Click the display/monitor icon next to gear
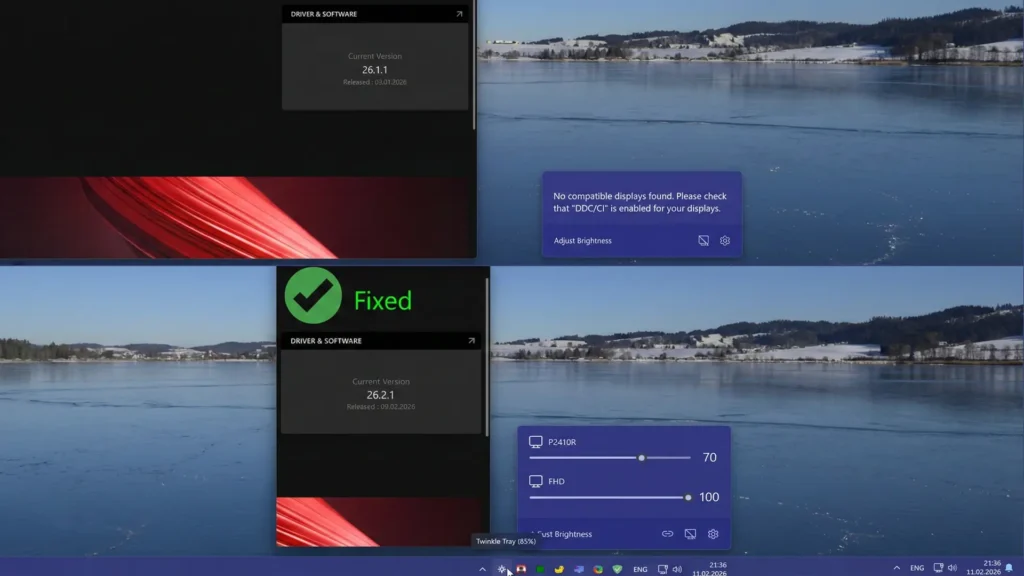This screenshot has height=576, width=1024. coord(690,534)
